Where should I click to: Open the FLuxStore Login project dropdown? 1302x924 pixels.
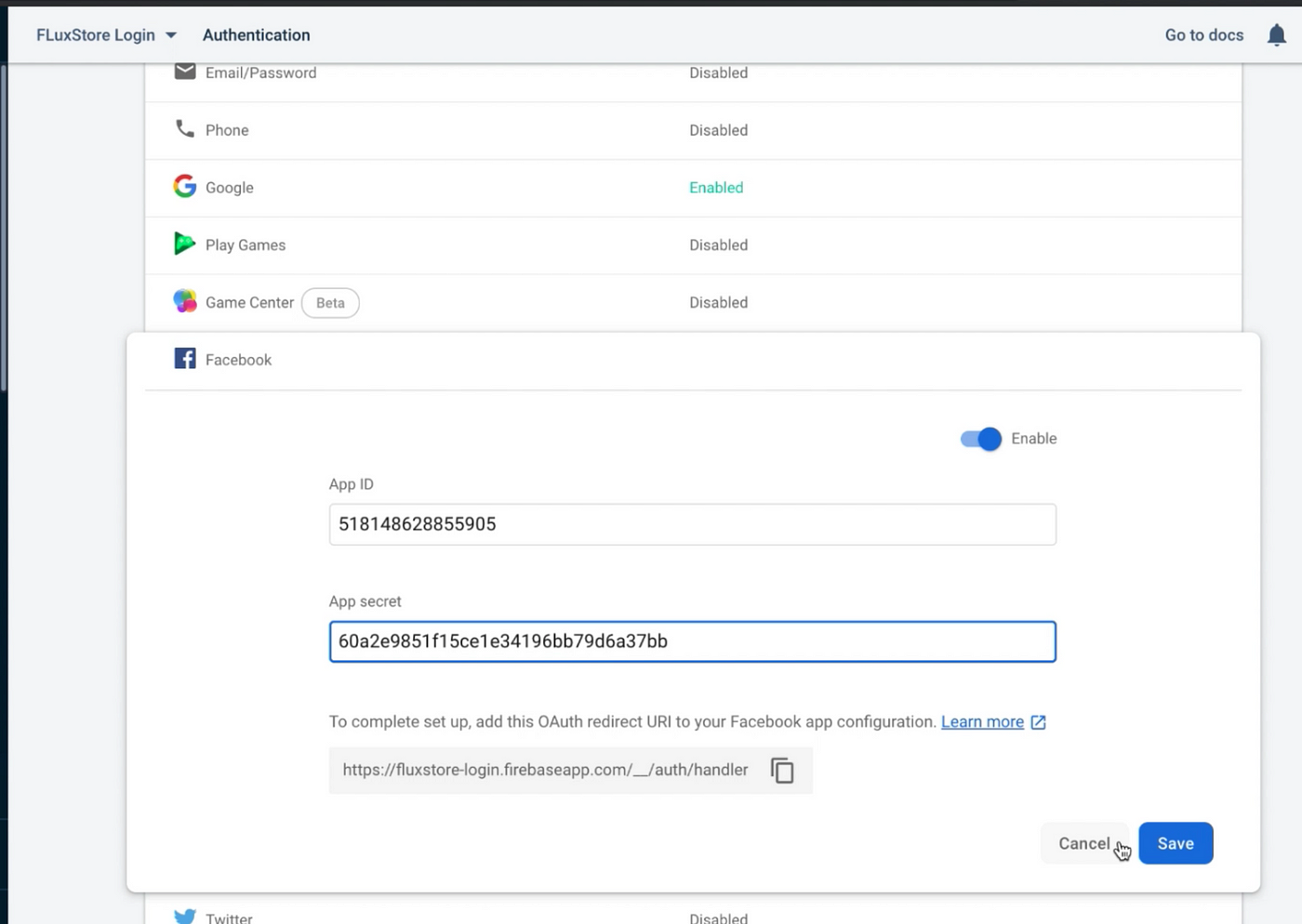click(106, 35)
